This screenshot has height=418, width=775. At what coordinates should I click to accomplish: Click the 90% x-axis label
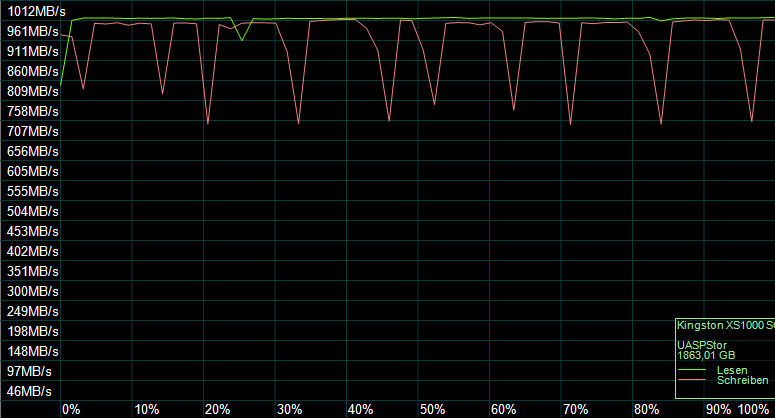[718, 410]
